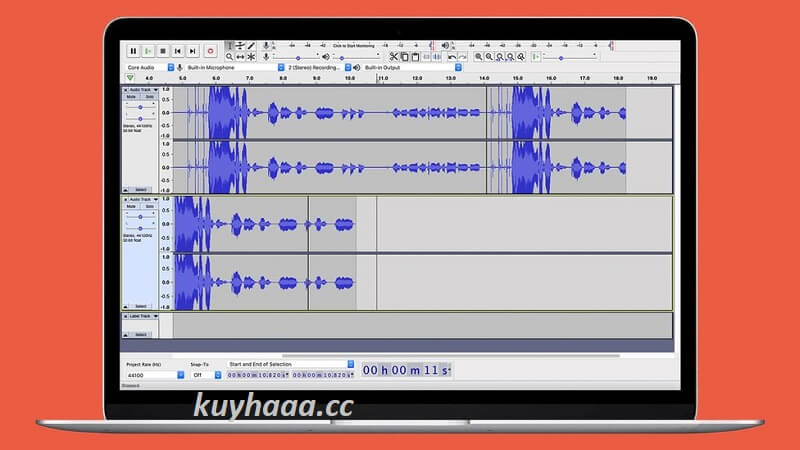This screenshot has height=450, width=800.
Task: Paste with the clipboard icon
Action: click(x=415, y=57)
